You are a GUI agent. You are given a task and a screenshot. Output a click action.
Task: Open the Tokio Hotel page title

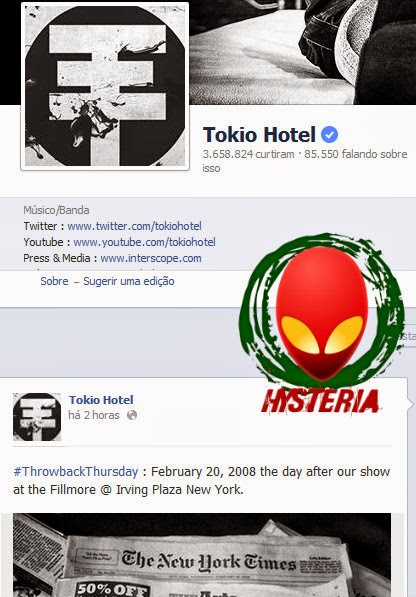[x=259, y=135]
